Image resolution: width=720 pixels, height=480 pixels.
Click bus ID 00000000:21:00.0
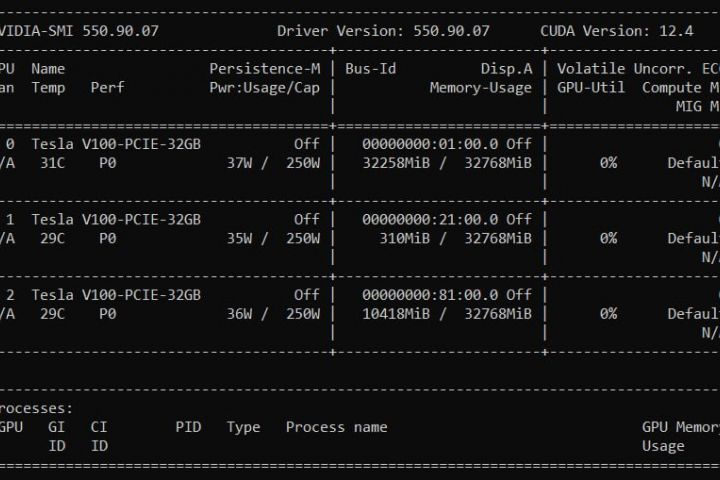[425, 219]
